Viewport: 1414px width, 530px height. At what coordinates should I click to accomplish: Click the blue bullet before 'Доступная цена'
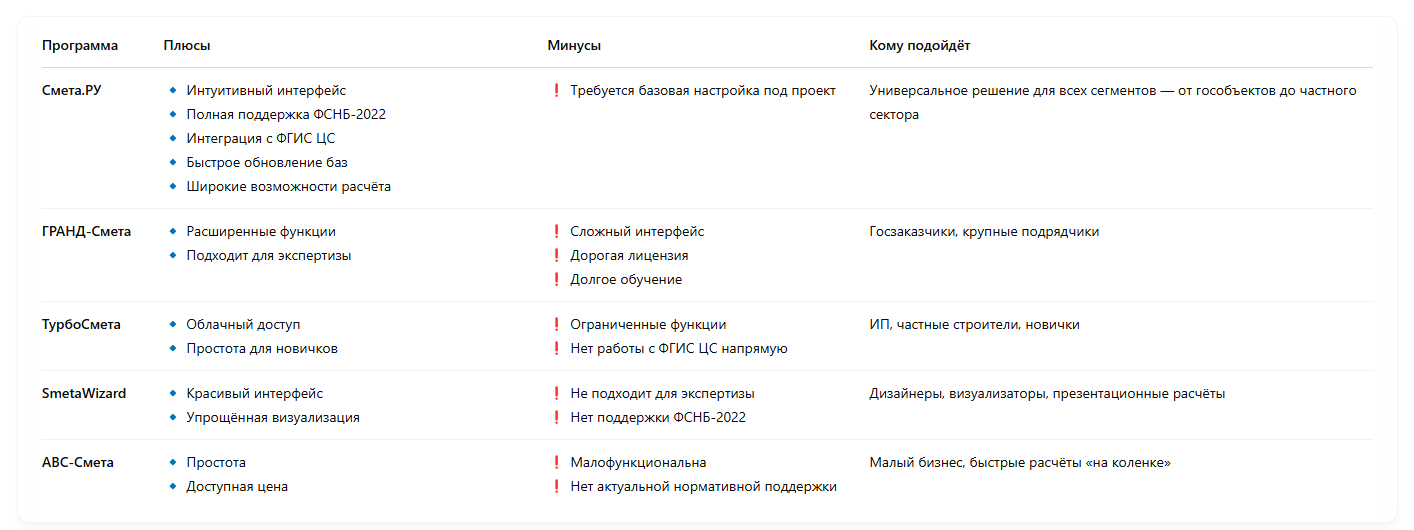pyautogui.click(x=173, y=486)
